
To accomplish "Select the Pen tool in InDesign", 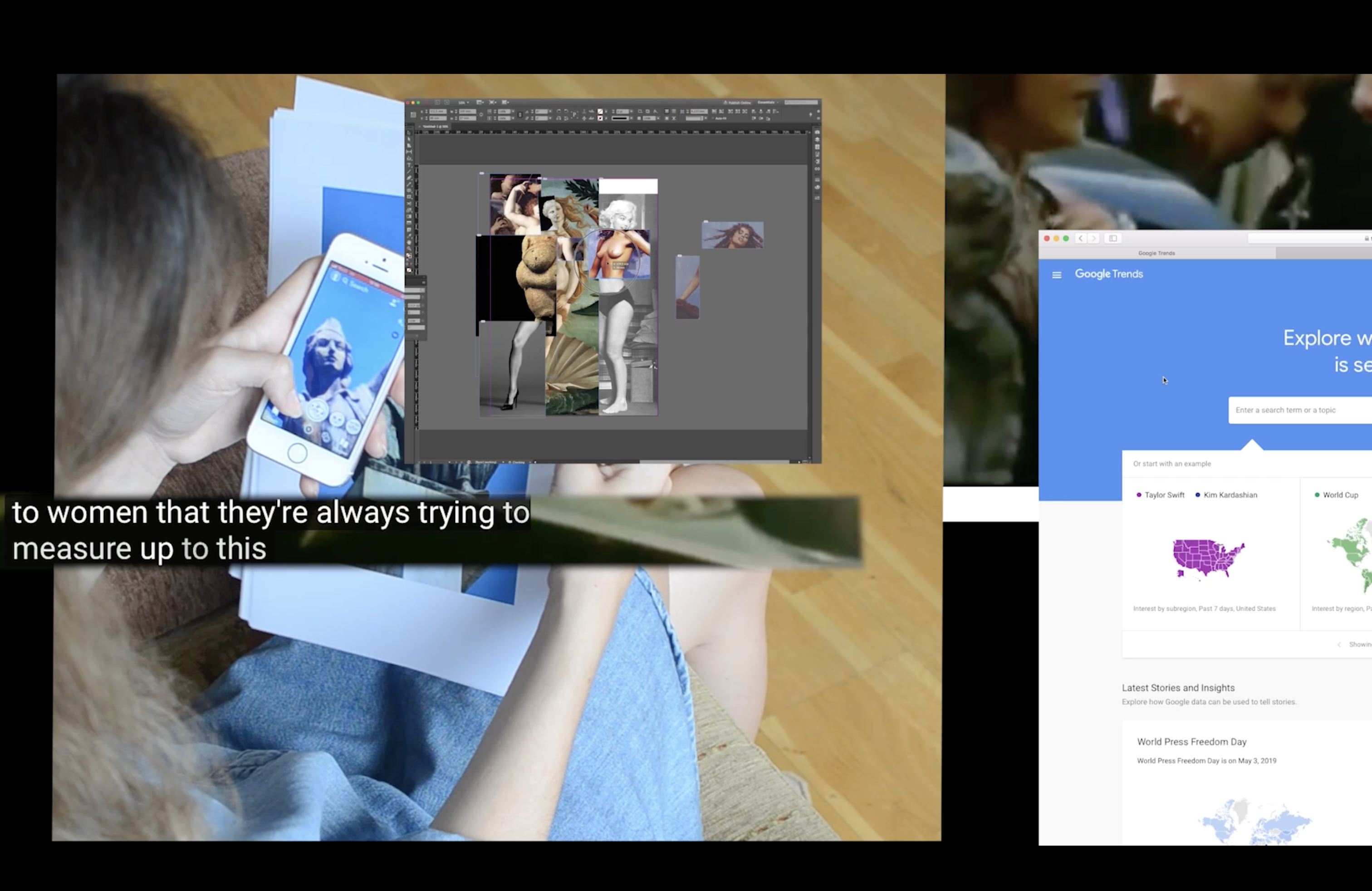I will coord(409,177).
